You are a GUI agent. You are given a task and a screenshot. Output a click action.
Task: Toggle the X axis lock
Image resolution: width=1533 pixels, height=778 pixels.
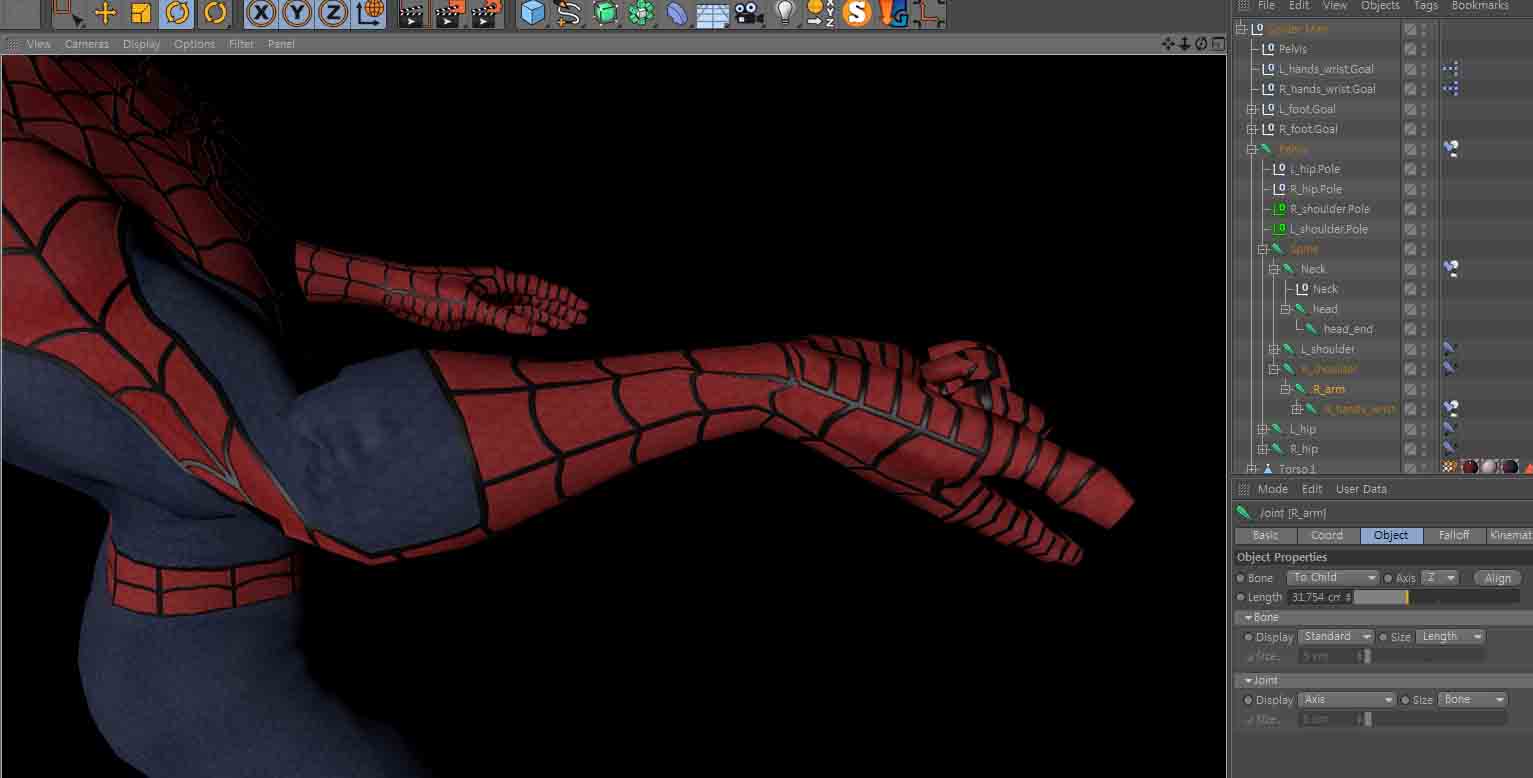[x=260, y=13]
